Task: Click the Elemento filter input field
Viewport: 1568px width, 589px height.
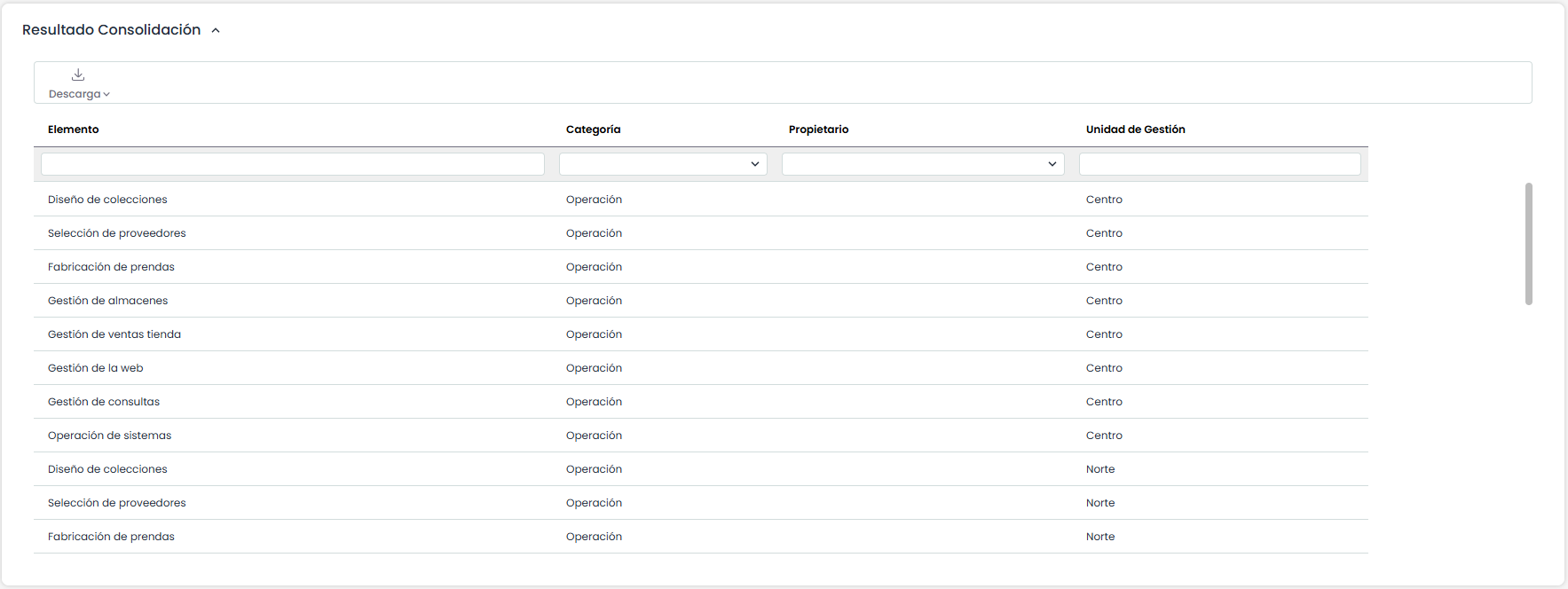Action: tap(293, 164)
